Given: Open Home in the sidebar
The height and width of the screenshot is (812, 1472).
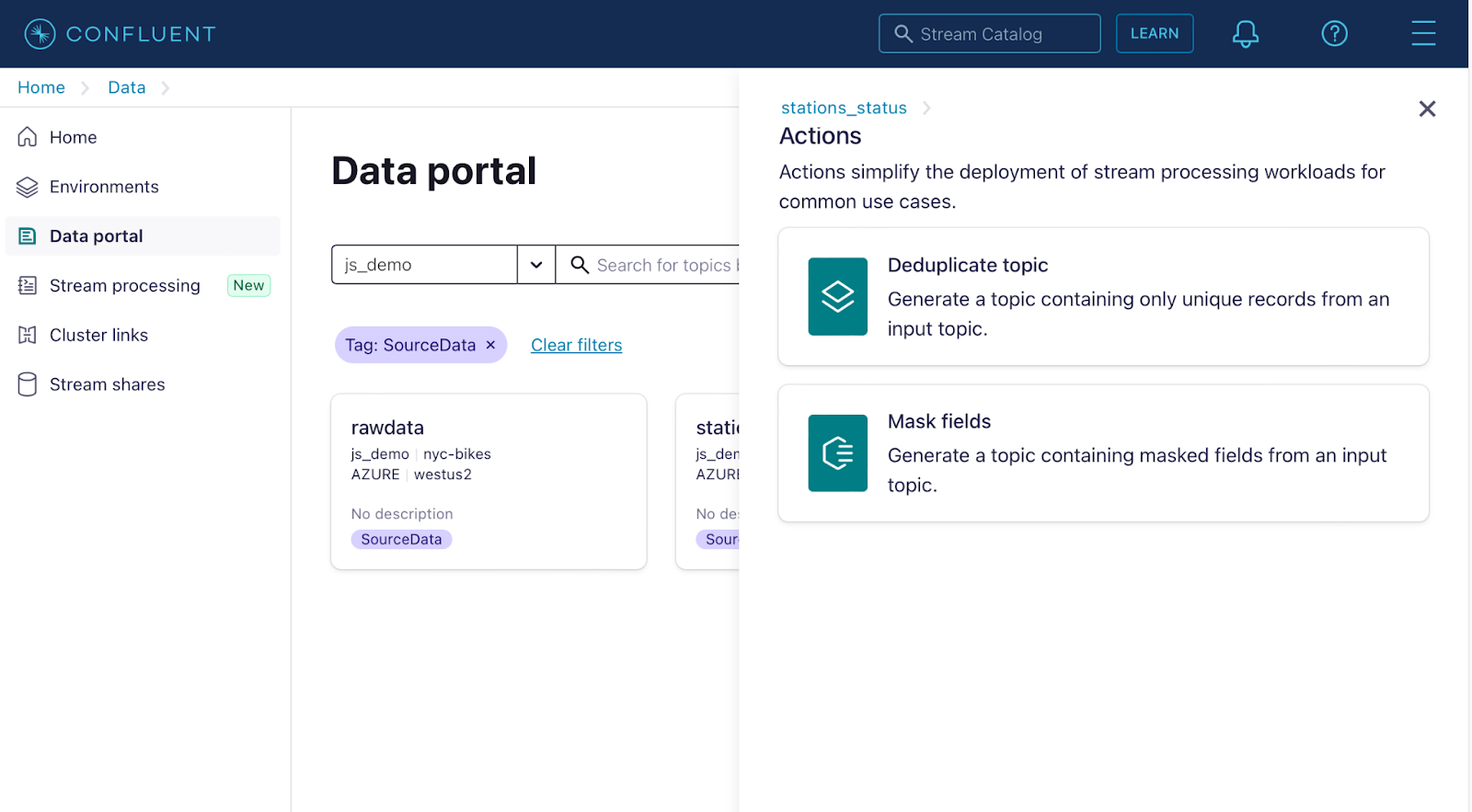Looking at the screenshot, I should pyautogui.click(x=143, y=137).
